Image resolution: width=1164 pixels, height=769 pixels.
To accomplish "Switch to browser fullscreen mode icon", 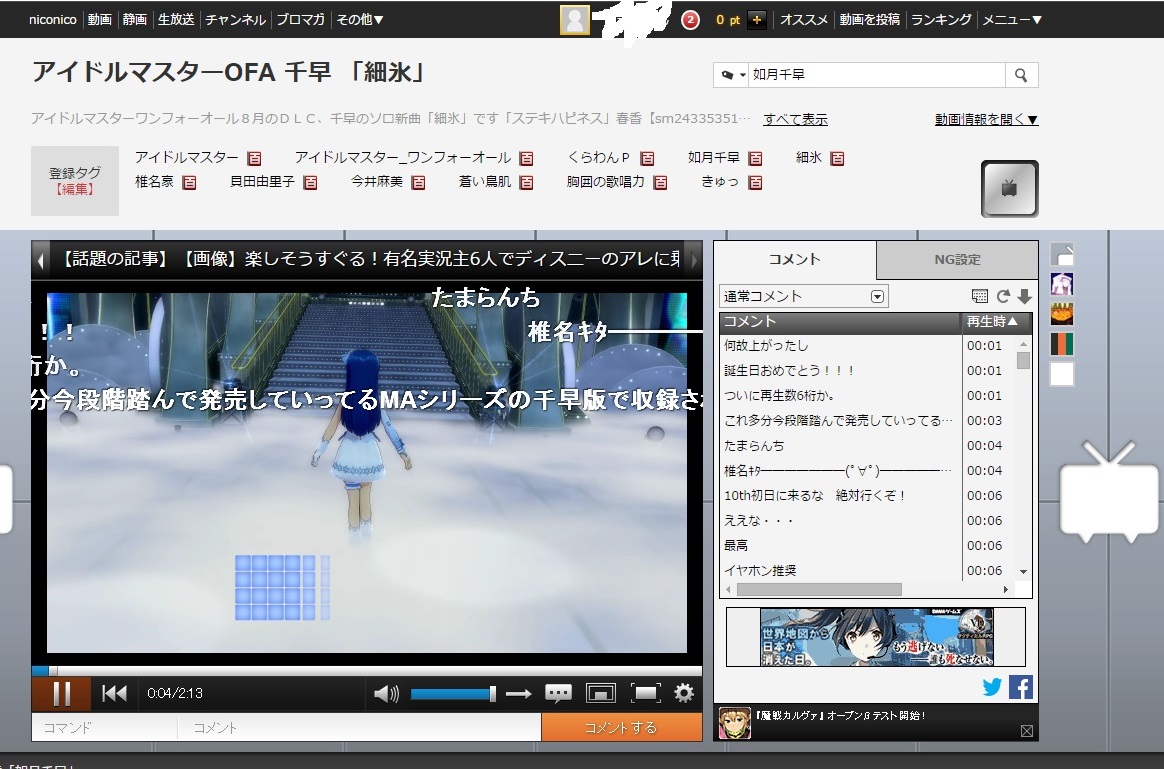I will 601,694.
